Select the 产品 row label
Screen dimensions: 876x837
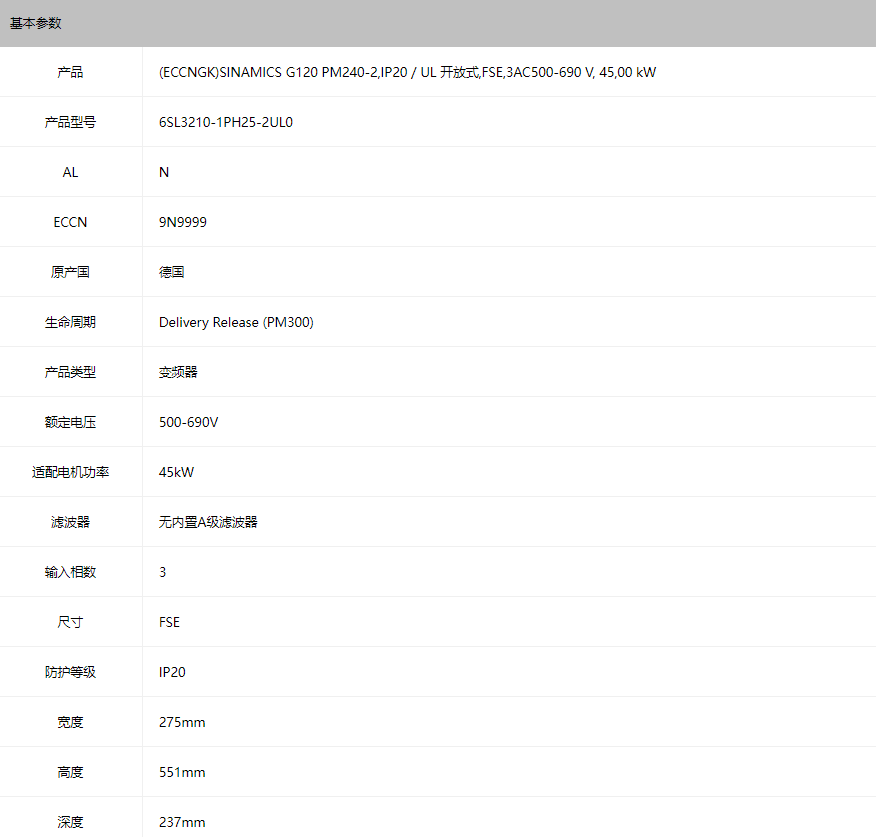[x=70, y=72]
